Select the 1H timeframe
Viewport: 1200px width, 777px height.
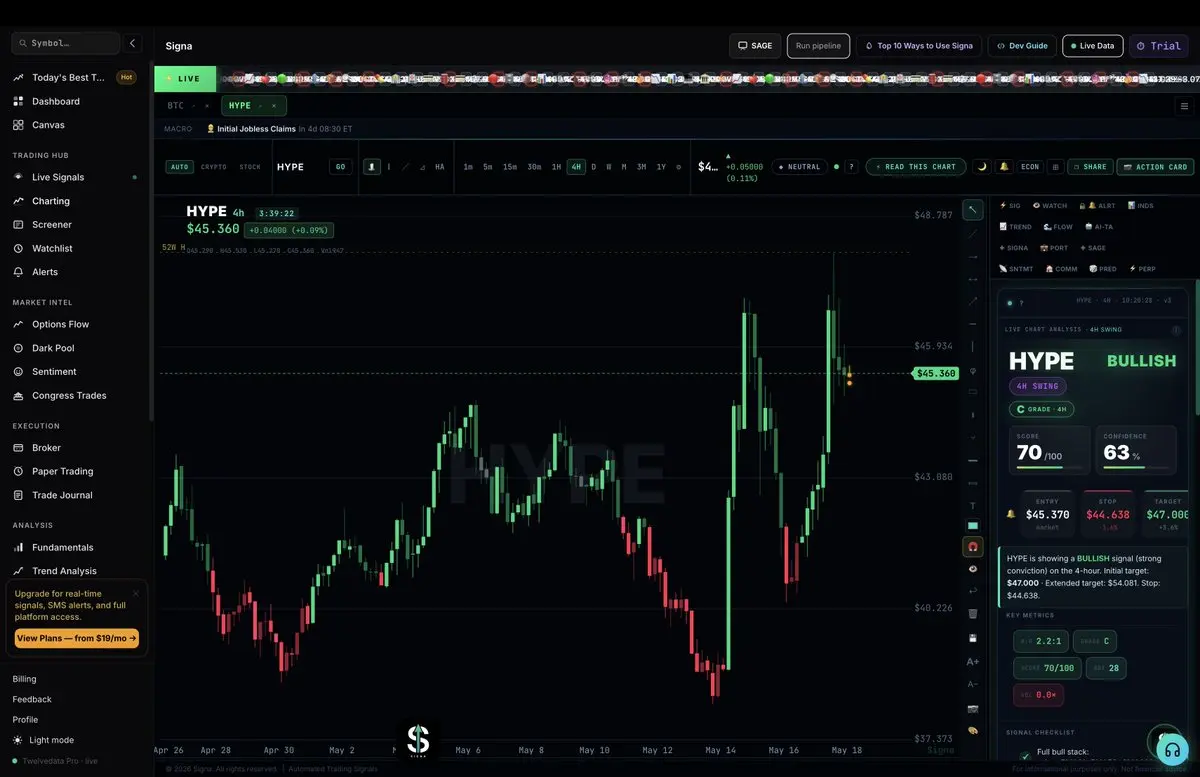pos(556,167)
